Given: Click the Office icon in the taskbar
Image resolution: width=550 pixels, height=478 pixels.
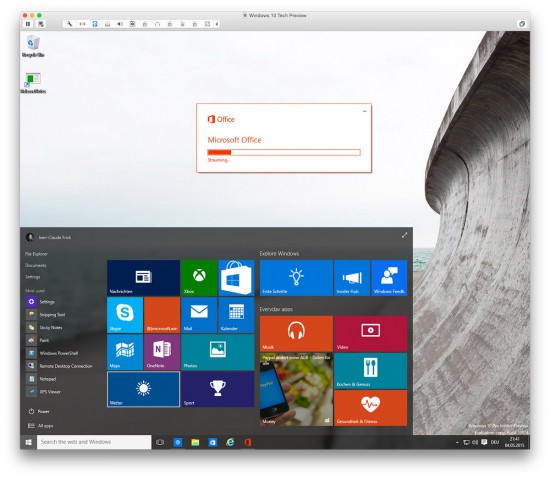Looking at the screenshot, I should [248, 442].
